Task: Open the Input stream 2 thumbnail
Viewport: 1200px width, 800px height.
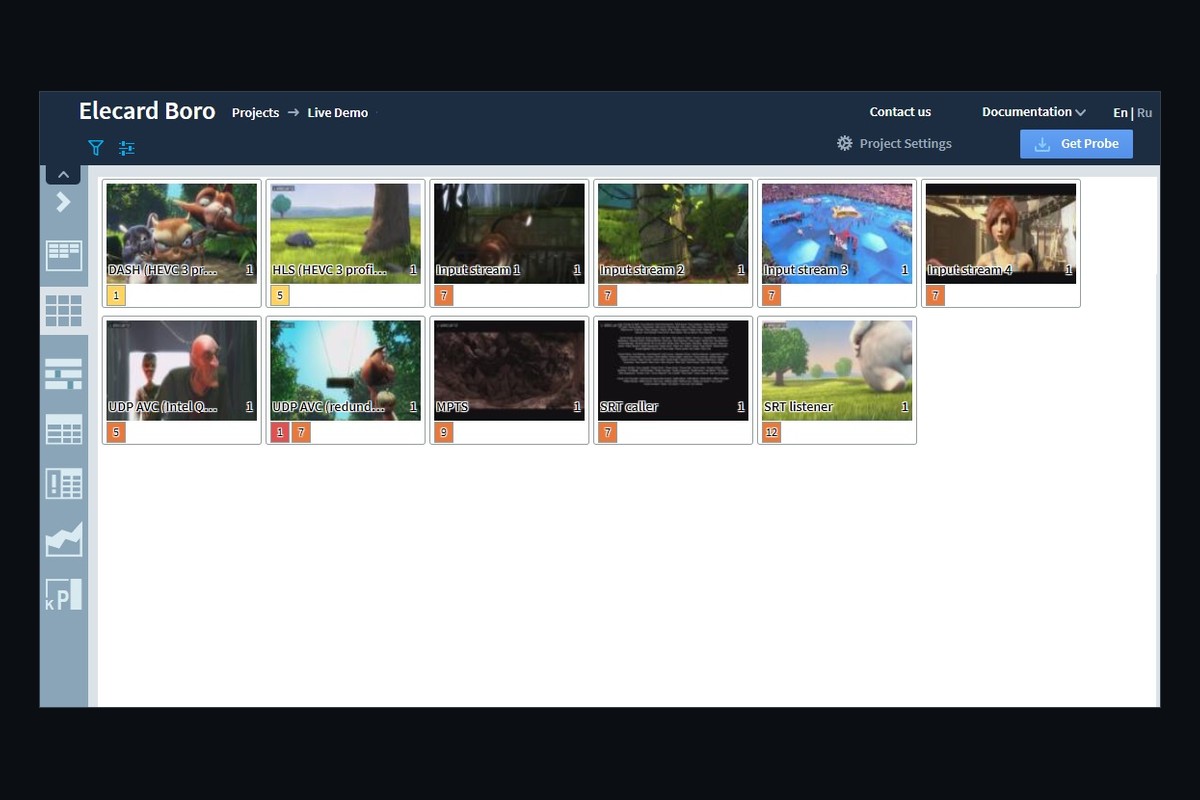Action: pos(673,233)
